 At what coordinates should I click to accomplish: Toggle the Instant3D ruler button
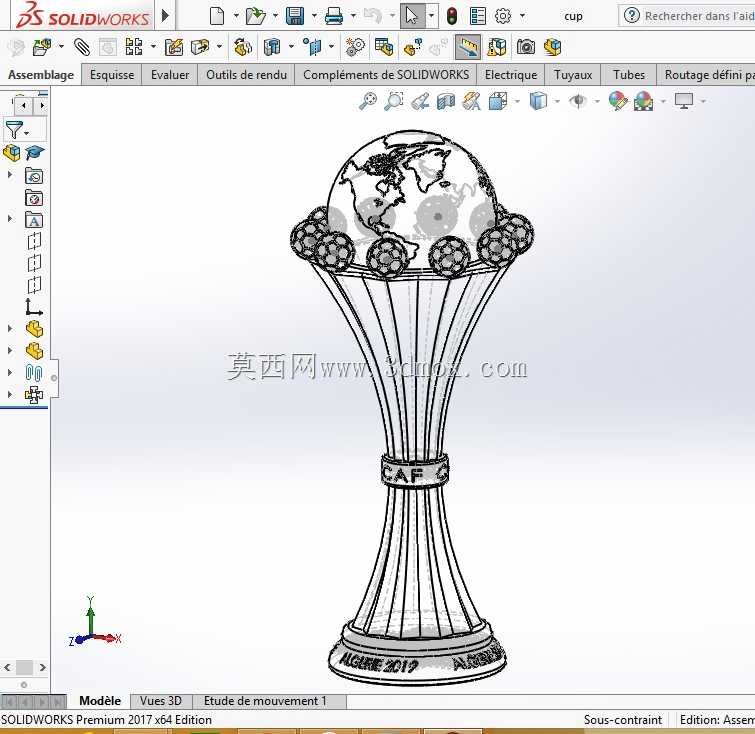coord(467,47)
